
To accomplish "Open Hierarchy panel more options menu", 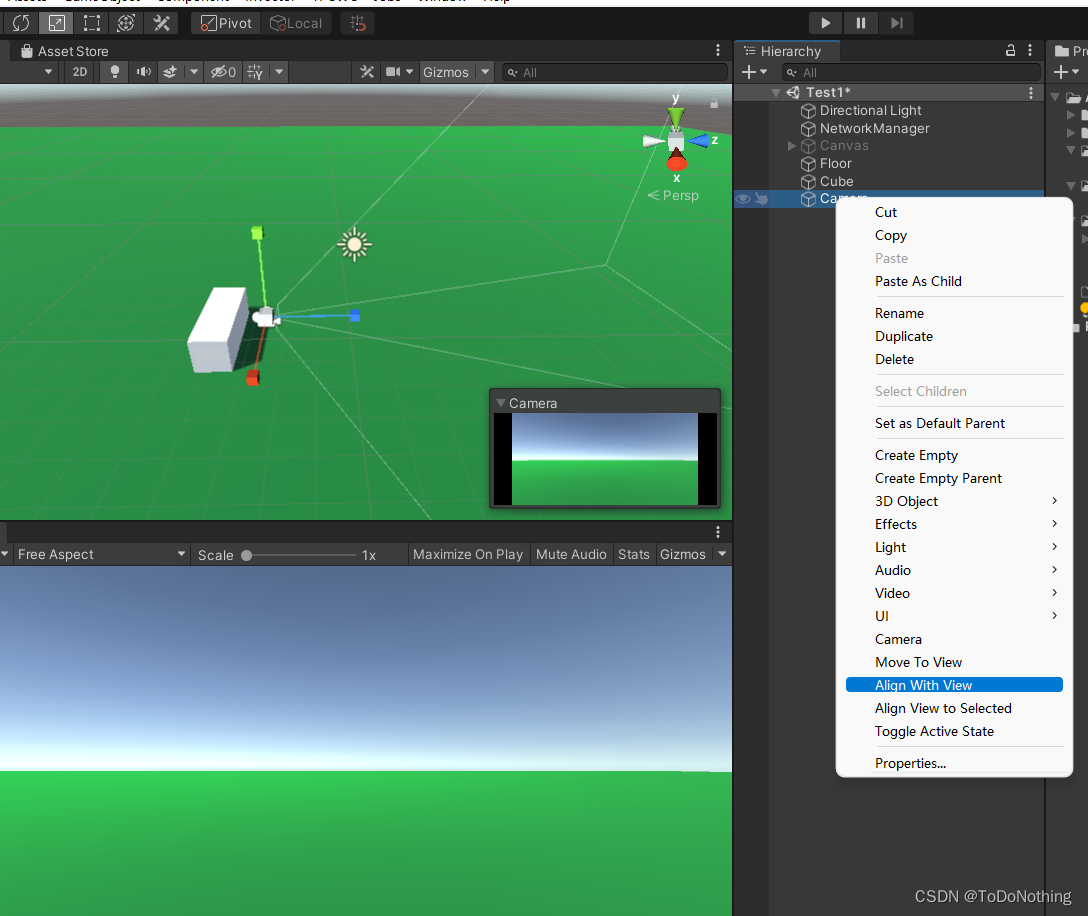I will (x=1030, y=51).
